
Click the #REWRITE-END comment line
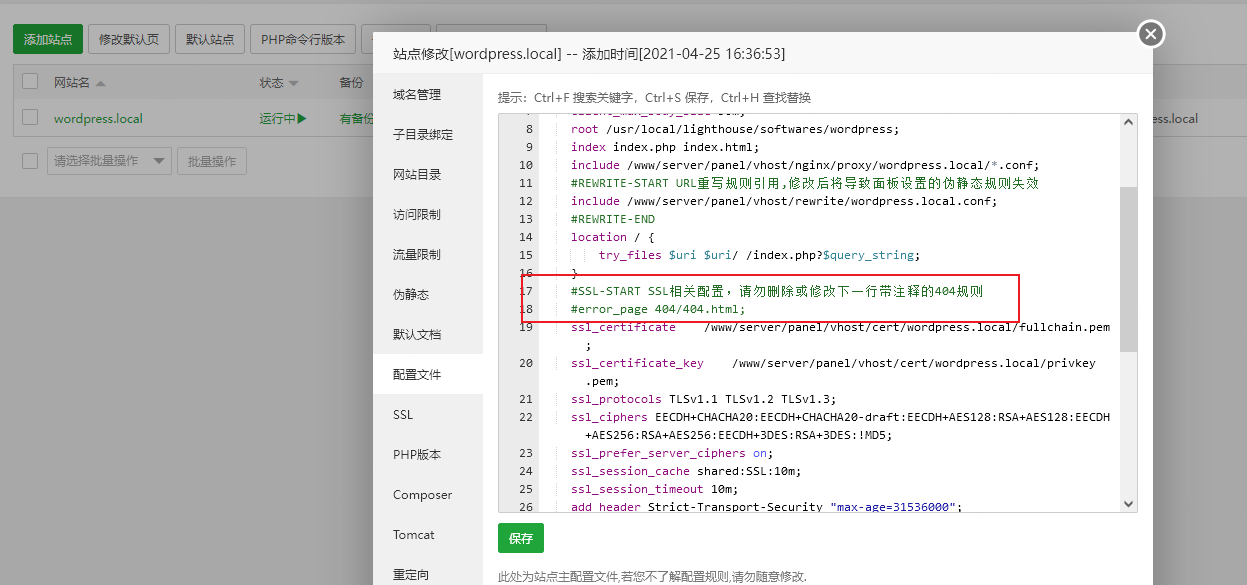point(613,219)
